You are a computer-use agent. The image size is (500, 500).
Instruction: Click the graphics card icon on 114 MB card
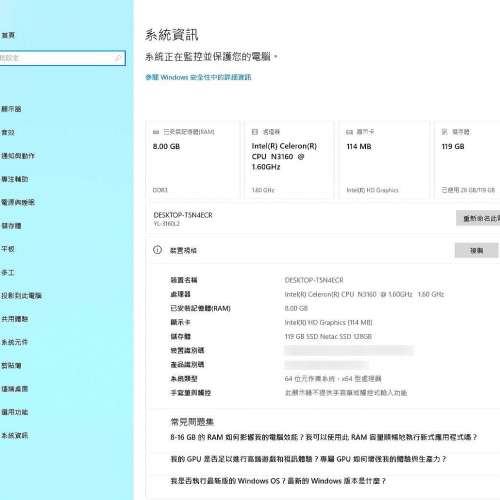(x=349, y=132)
